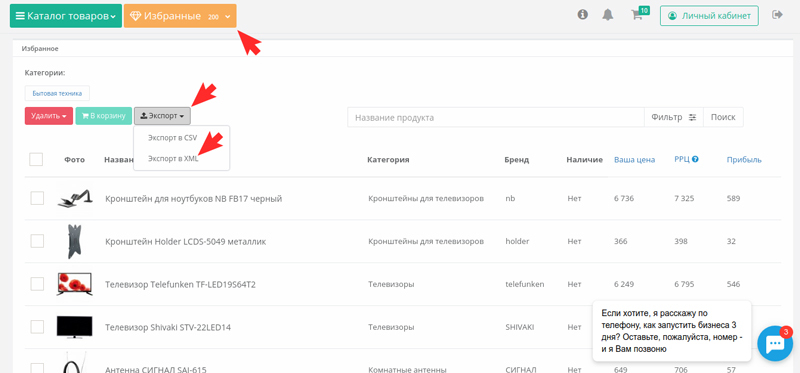The image size is (800, 373).
Task: Sort by РРЦ column
Action: [x=682, y=159]
